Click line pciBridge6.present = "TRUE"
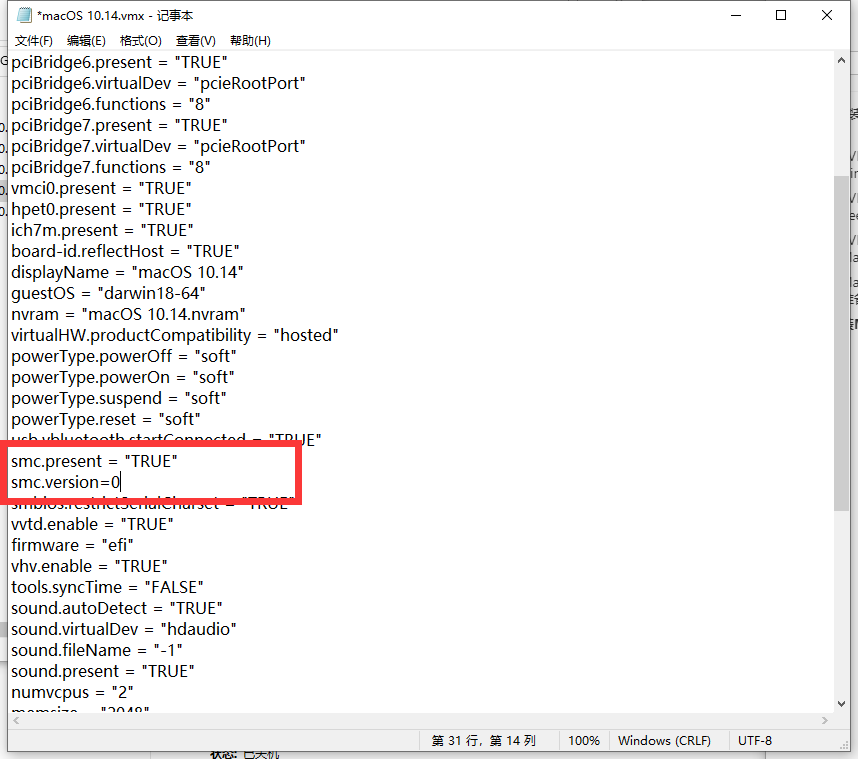The width and height of the screenshot is (858, 759). [119, 62]
